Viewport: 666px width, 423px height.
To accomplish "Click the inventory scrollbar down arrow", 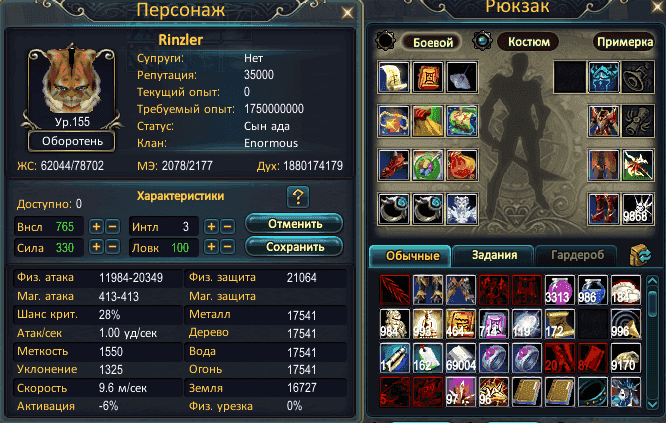I will (652, 403).
